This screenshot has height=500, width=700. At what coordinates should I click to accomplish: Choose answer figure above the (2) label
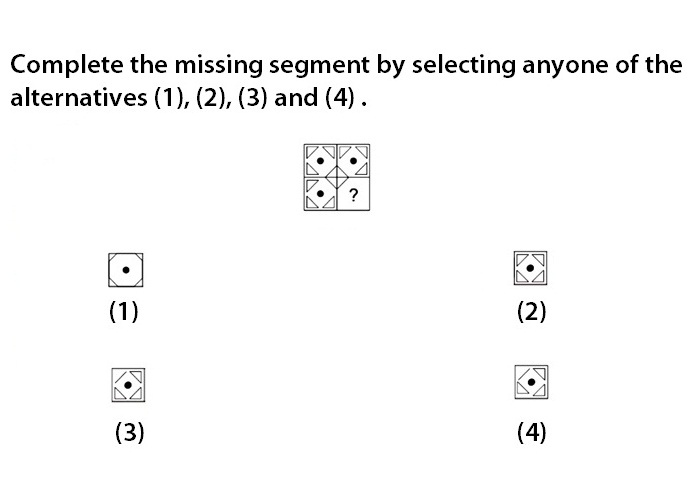coord(530,268)
